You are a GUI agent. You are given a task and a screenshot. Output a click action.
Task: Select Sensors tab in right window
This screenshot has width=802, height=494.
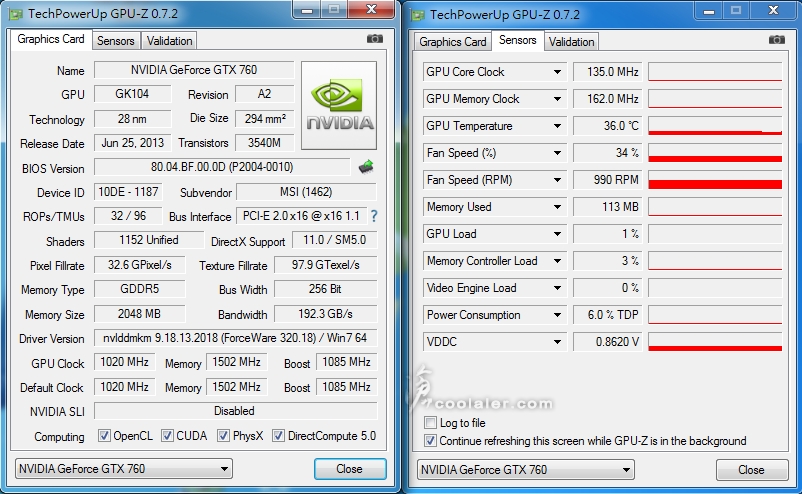click(518, 40)
